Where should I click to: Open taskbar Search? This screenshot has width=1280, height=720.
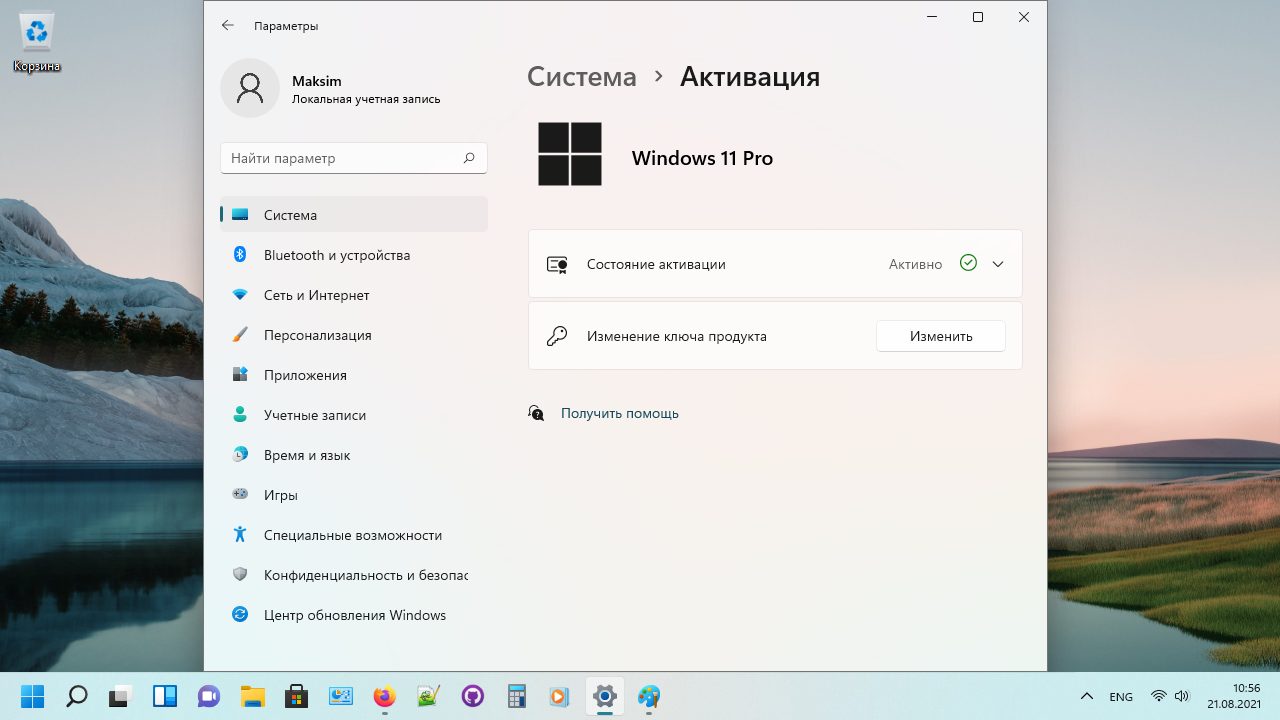pos(77,696)
